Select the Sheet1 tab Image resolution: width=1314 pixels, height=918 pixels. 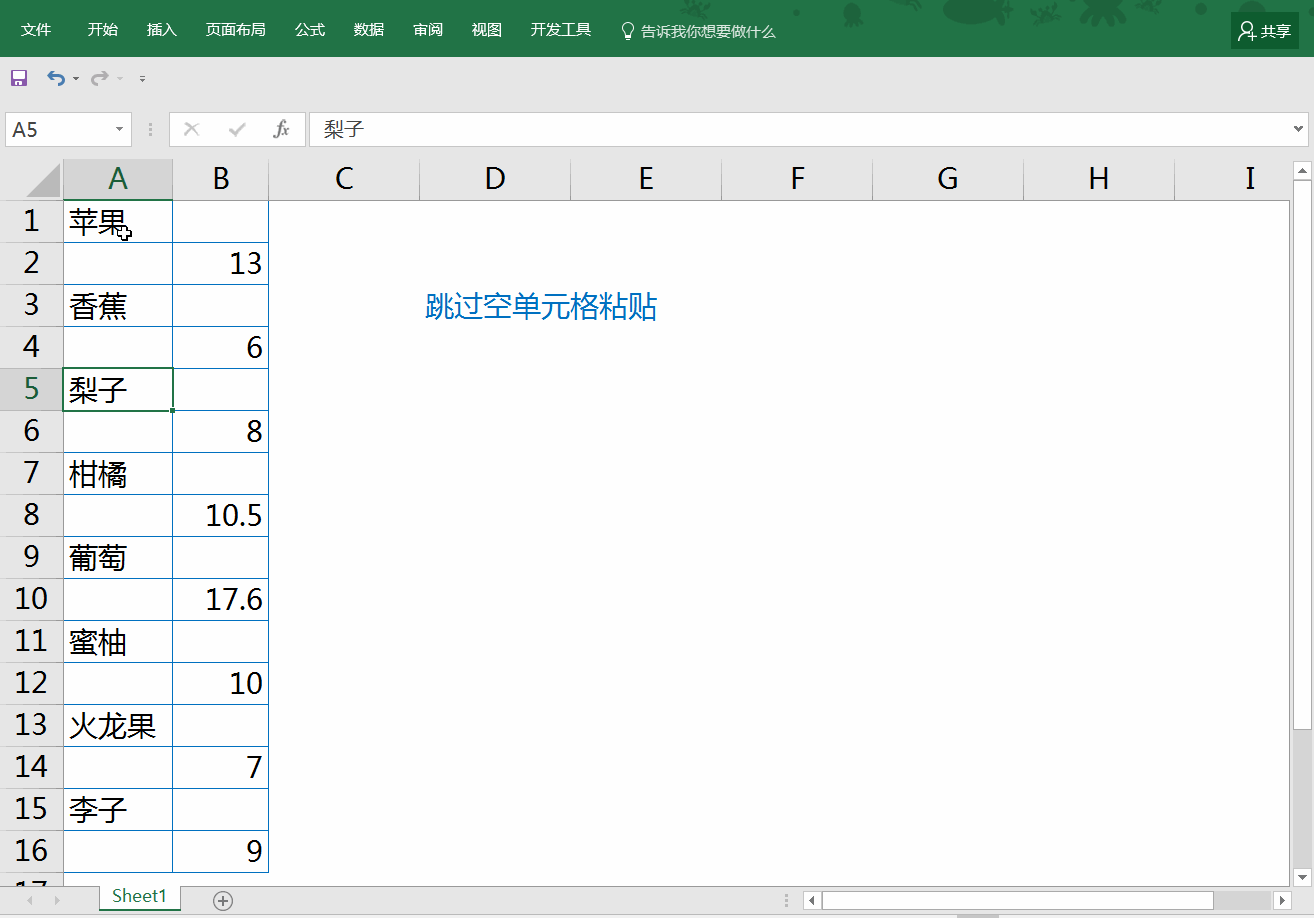point(139,896)
